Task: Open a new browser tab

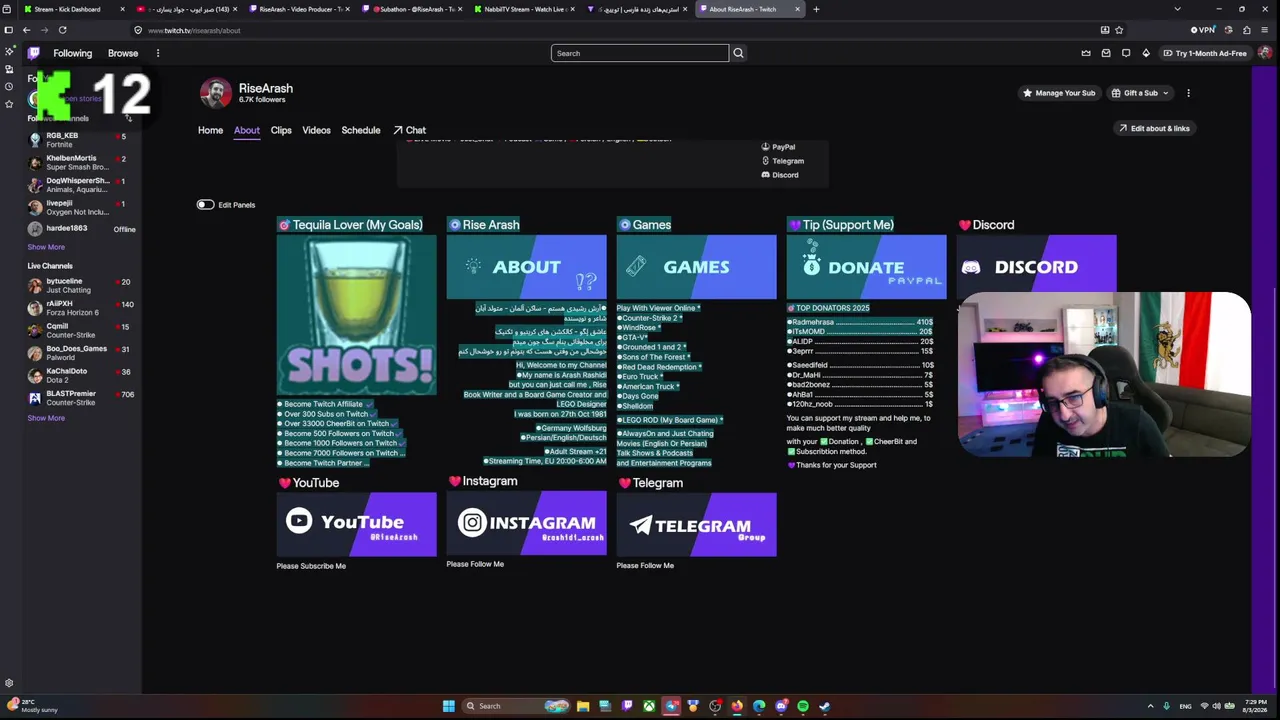Action: (x=816, y=9)
